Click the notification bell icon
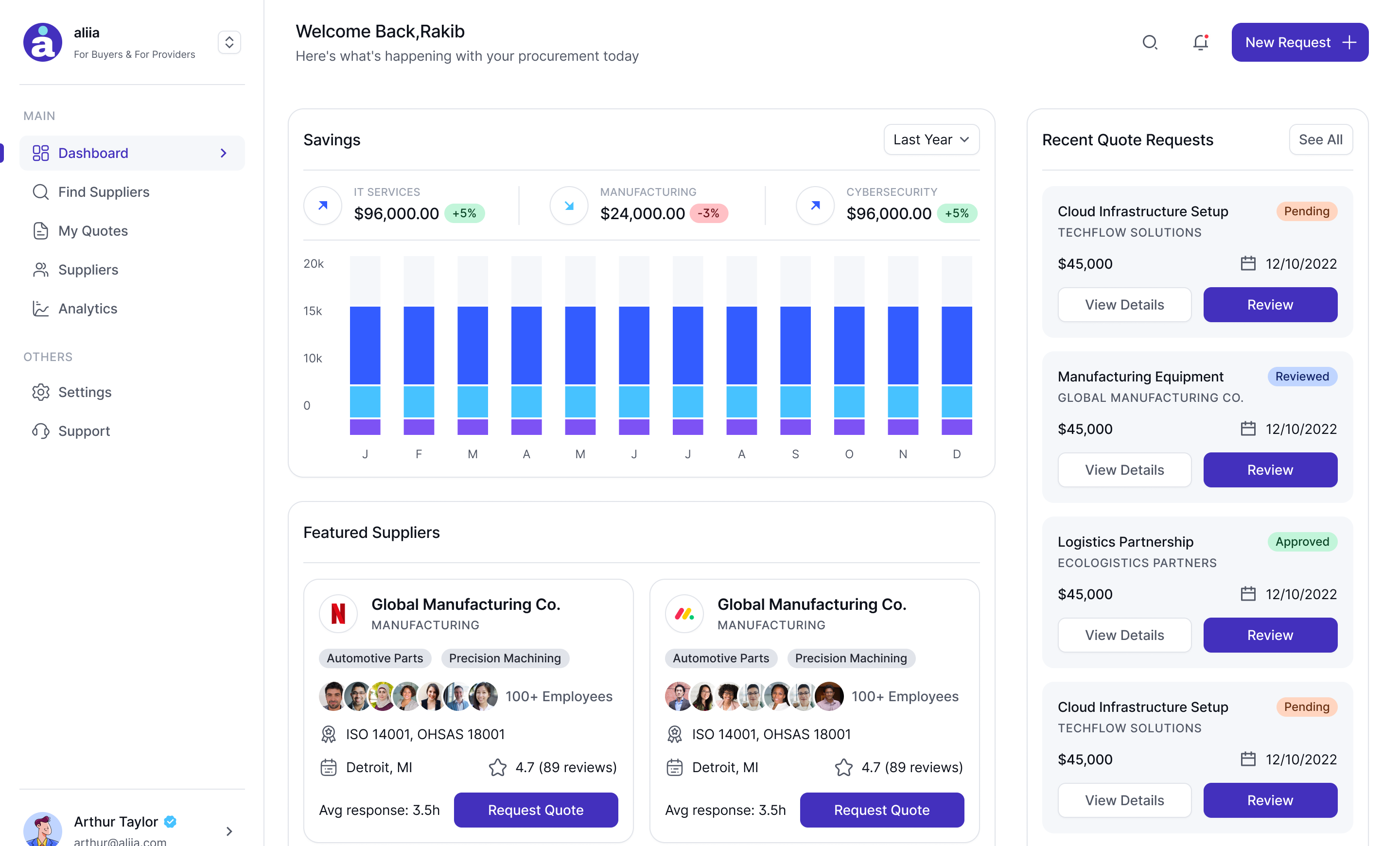The image size is (1400, 846). [x=1200, y=42]
